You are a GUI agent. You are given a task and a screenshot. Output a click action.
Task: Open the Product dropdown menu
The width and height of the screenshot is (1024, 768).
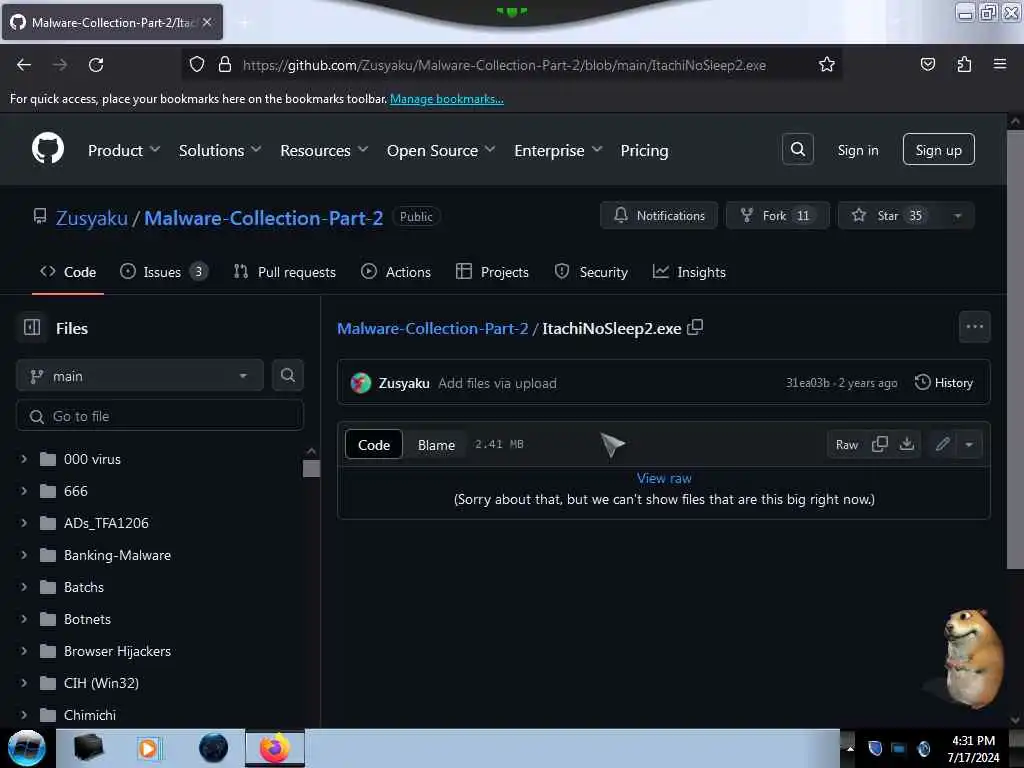click(x=123, y=150)
